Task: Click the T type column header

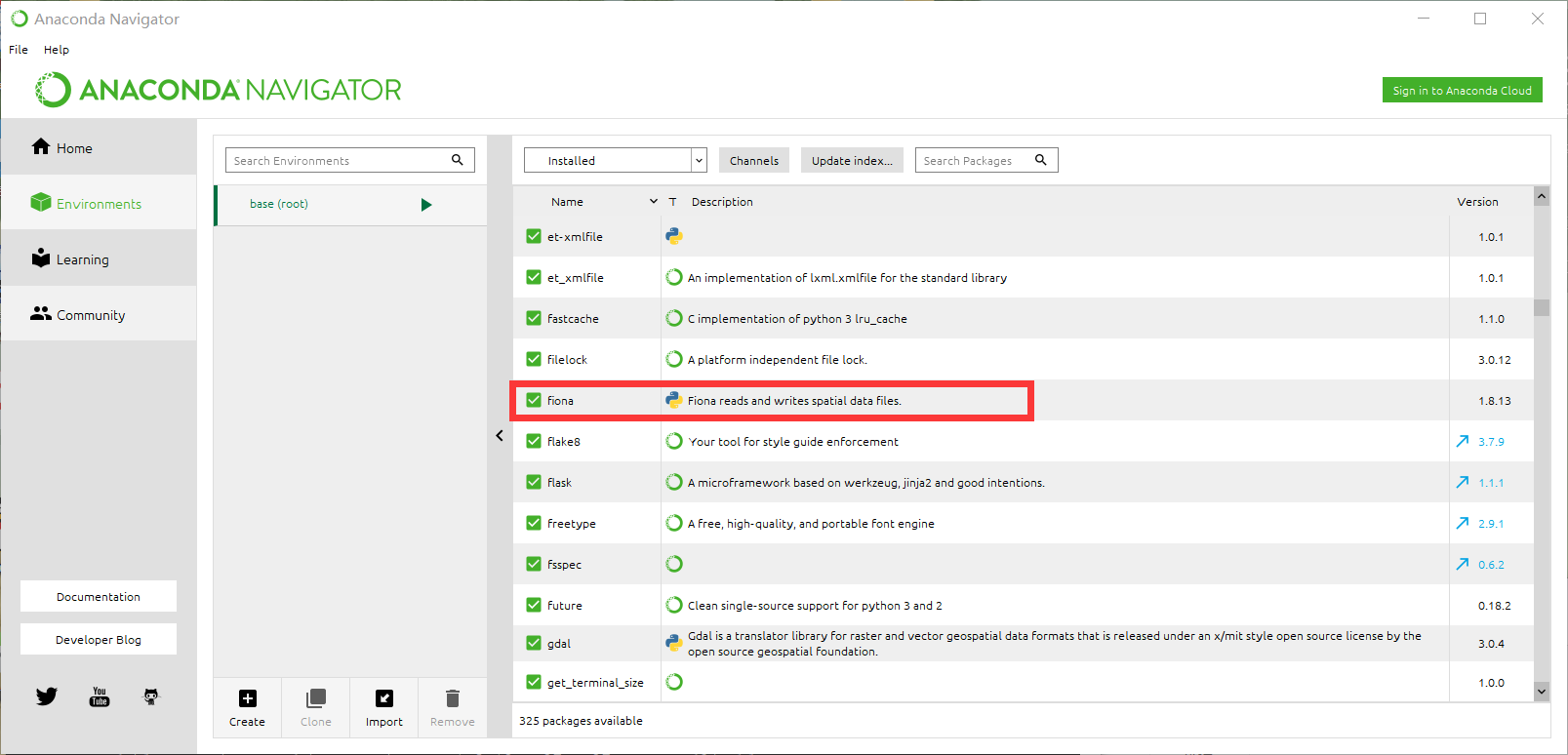Action: (x=672, y=202)
